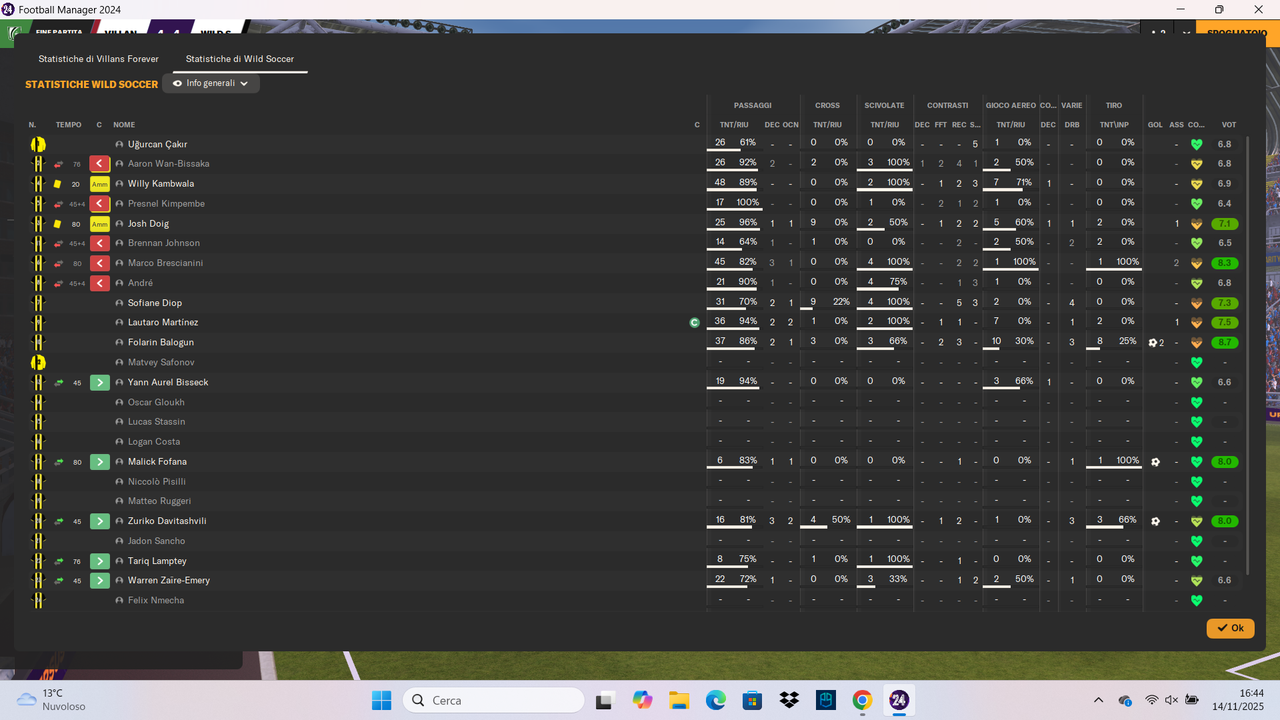This screenshot has height=720, width=1280.
Task: Click the Matteo Ruggeri row name
Action: (159, 501)
